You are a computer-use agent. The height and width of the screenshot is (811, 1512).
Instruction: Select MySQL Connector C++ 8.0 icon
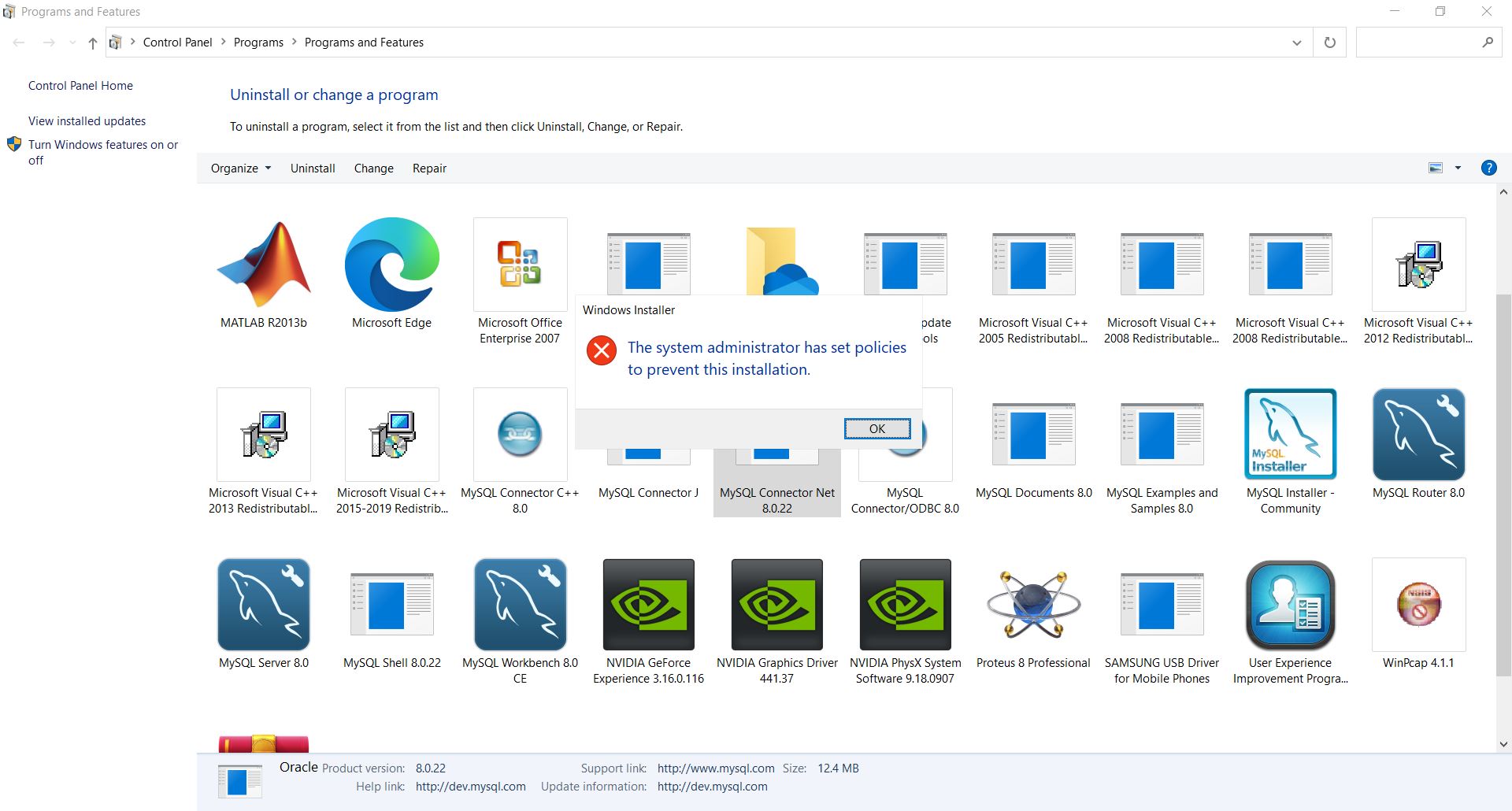tap(521, 435)
